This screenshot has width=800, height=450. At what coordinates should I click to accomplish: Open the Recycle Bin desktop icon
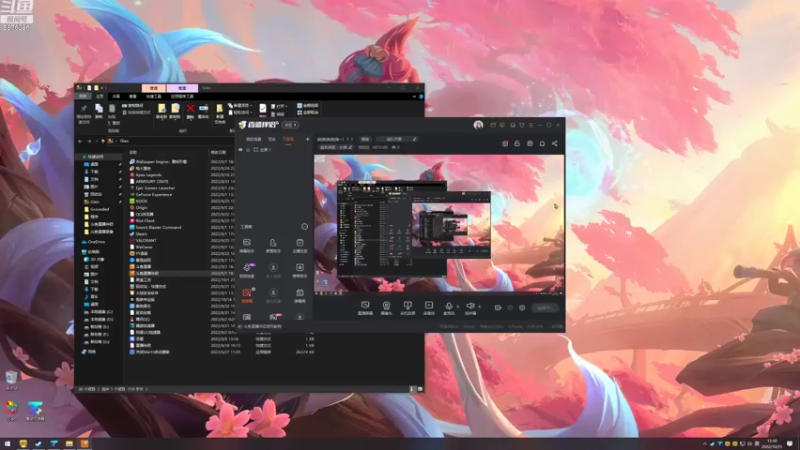pos(11,380)
